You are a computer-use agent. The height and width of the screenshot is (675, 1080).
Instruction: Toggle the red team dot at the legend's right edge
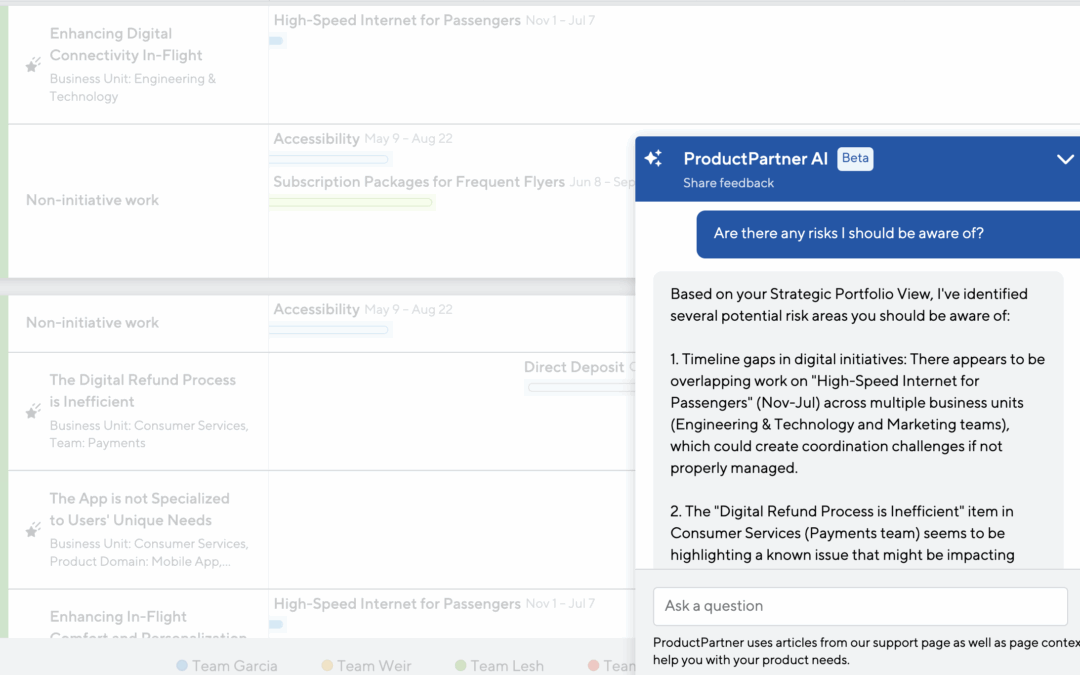point(595,665)
